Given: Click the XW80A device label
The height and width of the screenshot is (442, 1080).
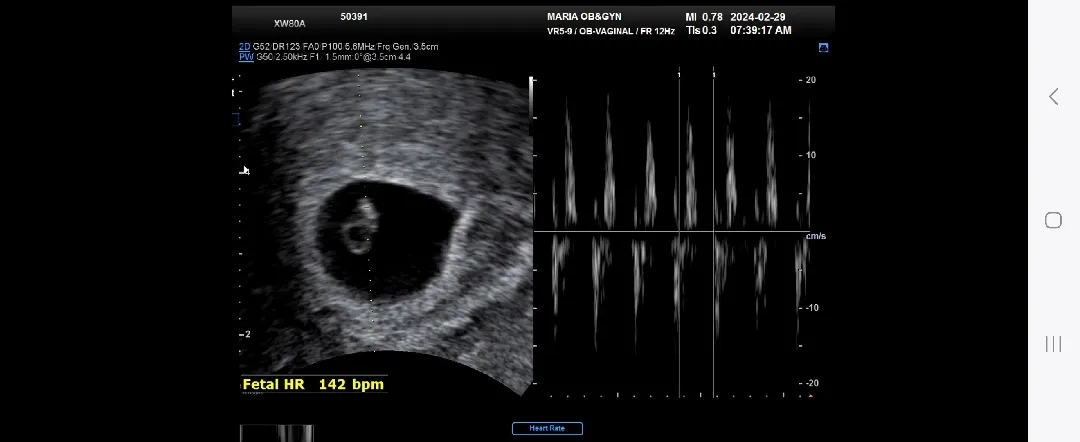Looking at the screenshot, I should [289, 23].
